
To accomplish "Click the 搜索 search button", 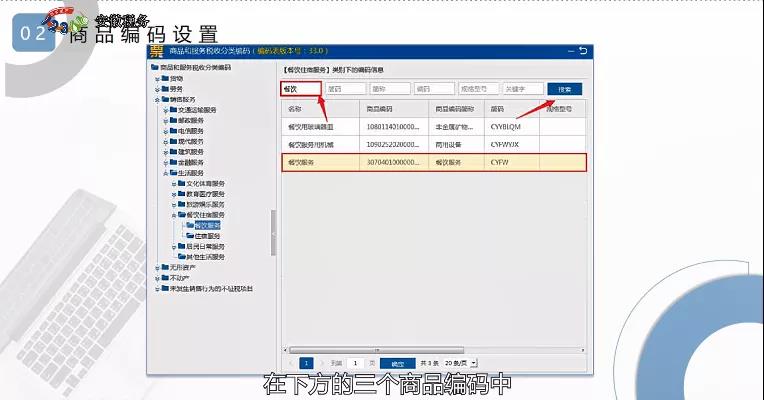I will (564, 89).
